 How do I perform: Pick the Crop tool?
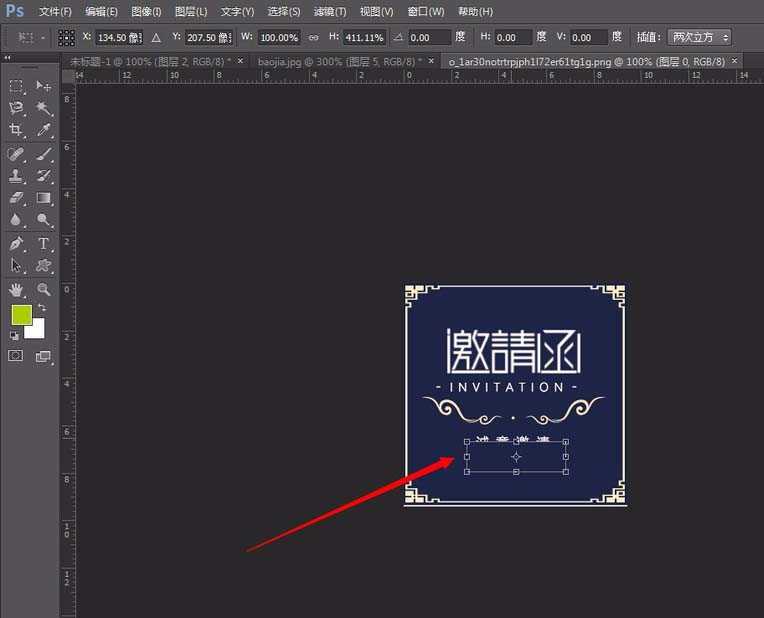(16, 130)
